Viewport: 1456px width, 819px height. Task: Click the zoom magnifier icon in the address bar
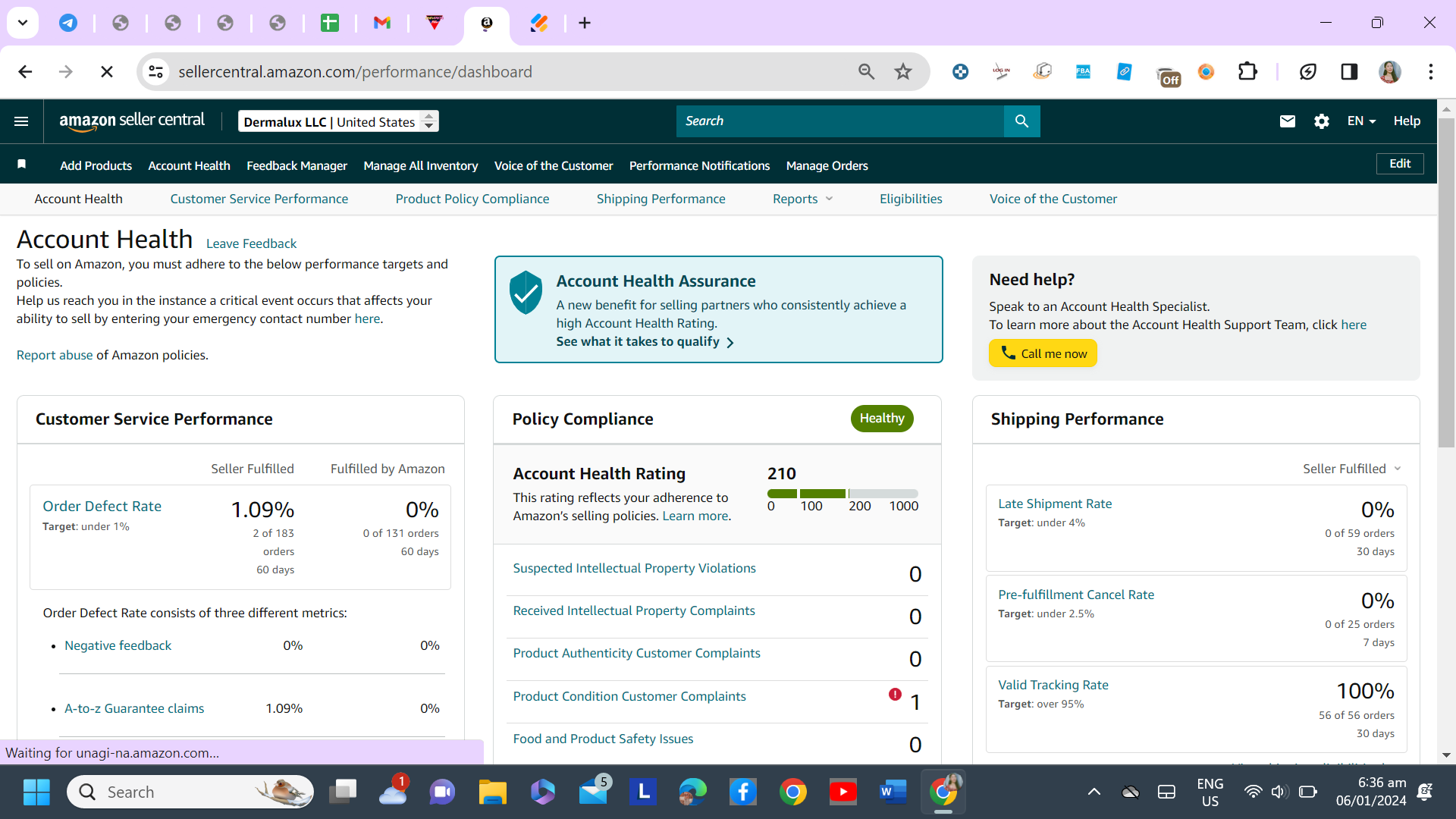[866, 71]
